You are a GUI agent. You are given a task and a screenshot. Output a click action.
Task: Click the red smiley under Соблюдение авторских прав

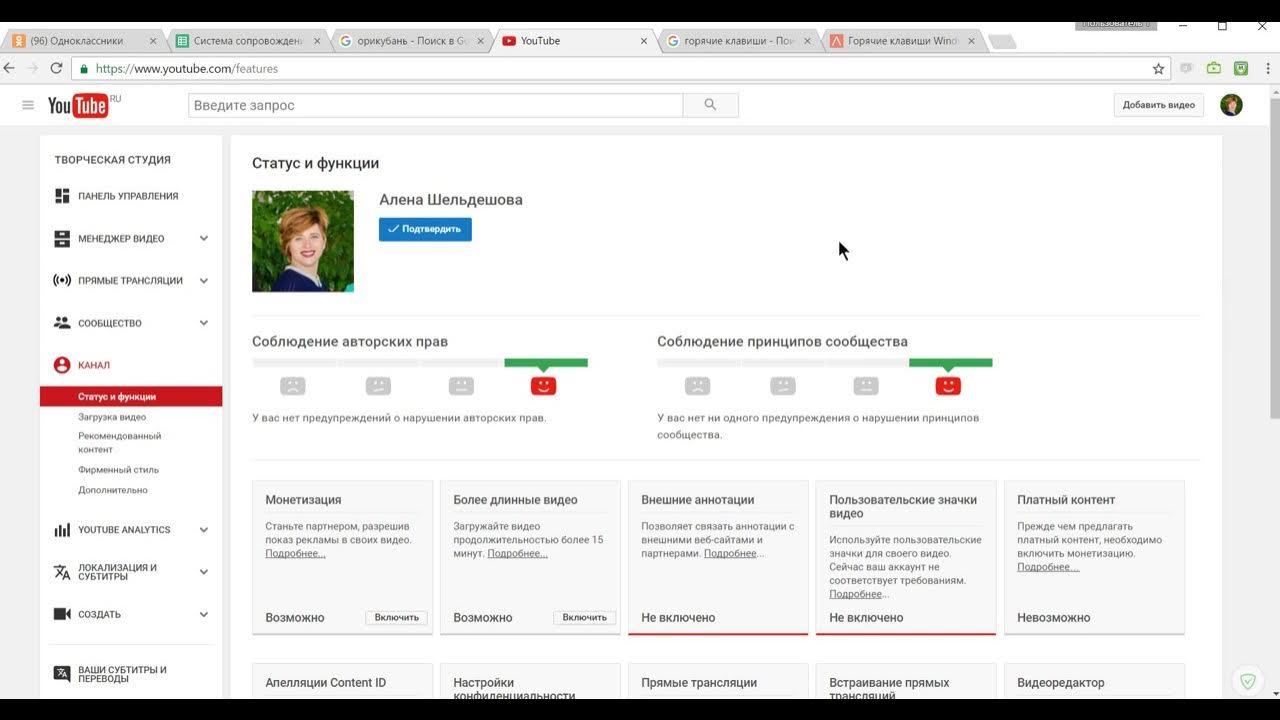[543, 385]
